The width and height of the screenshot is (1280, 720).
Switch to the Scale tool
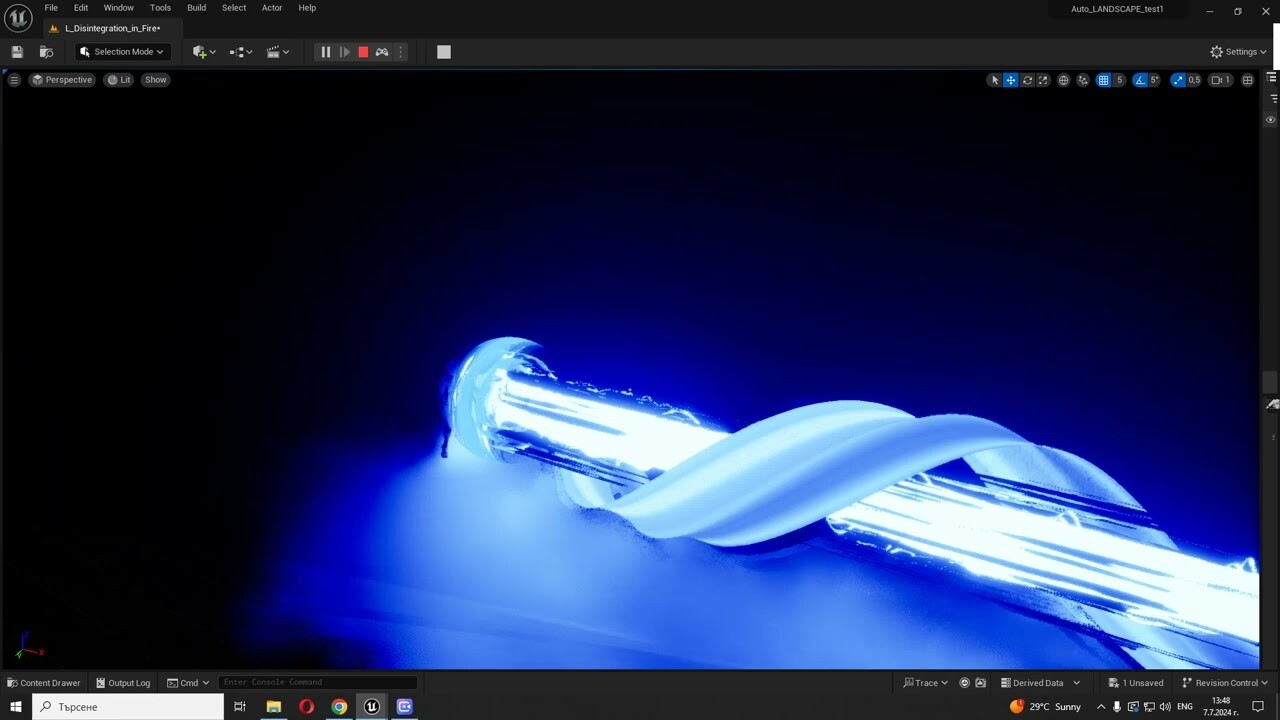coord(1043,80)
